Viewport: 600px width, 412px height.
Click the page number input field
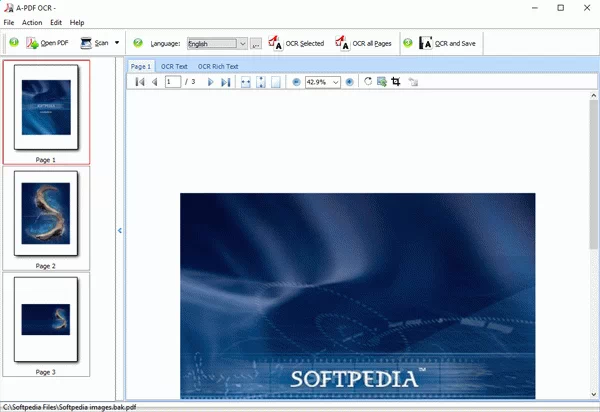[x=173, y=82]
